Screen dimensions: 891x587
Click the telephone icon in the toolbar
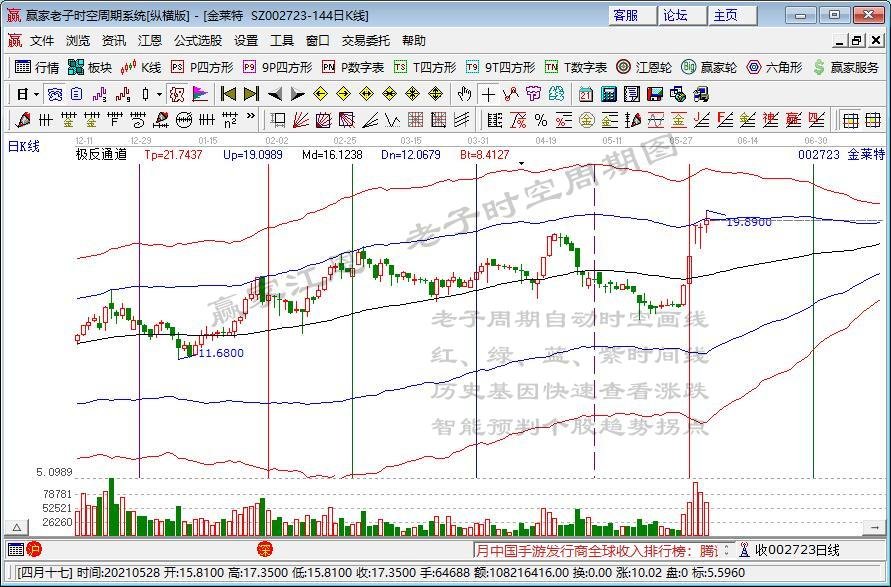(55, 94)
